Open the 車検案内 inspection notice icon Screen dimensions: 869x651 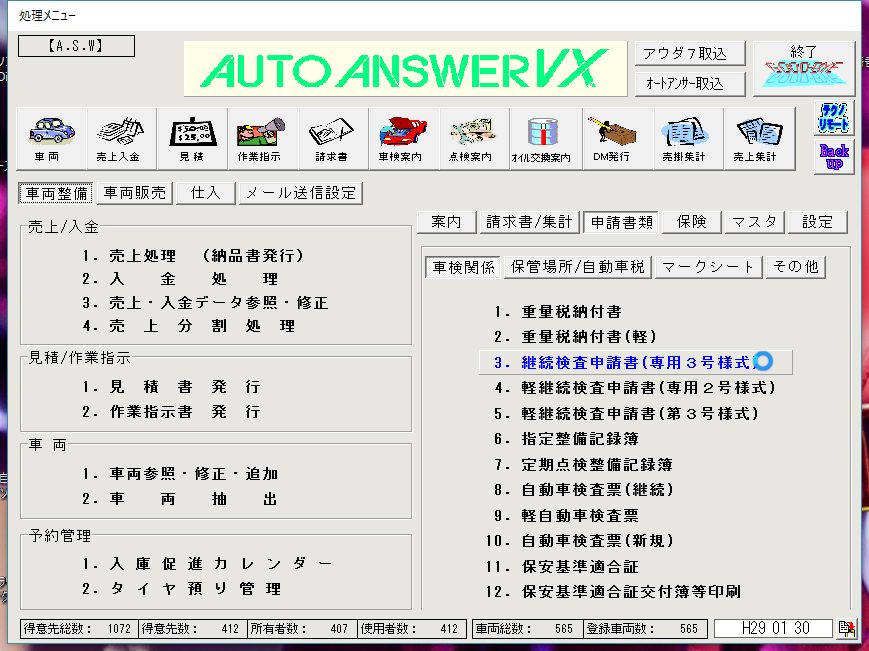pyautogui.click(x=401, y=138)
